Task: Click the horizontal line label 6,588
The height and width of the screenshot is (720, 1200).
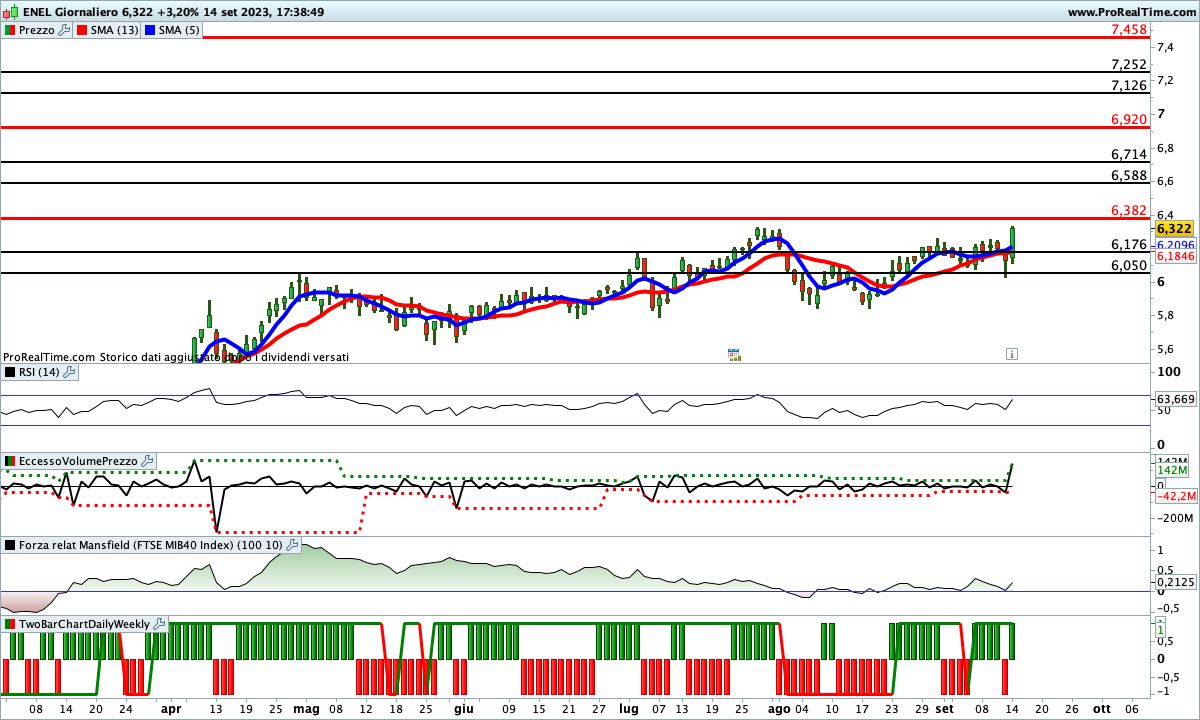Action: pyautogui.click(x=1129, y=176)
